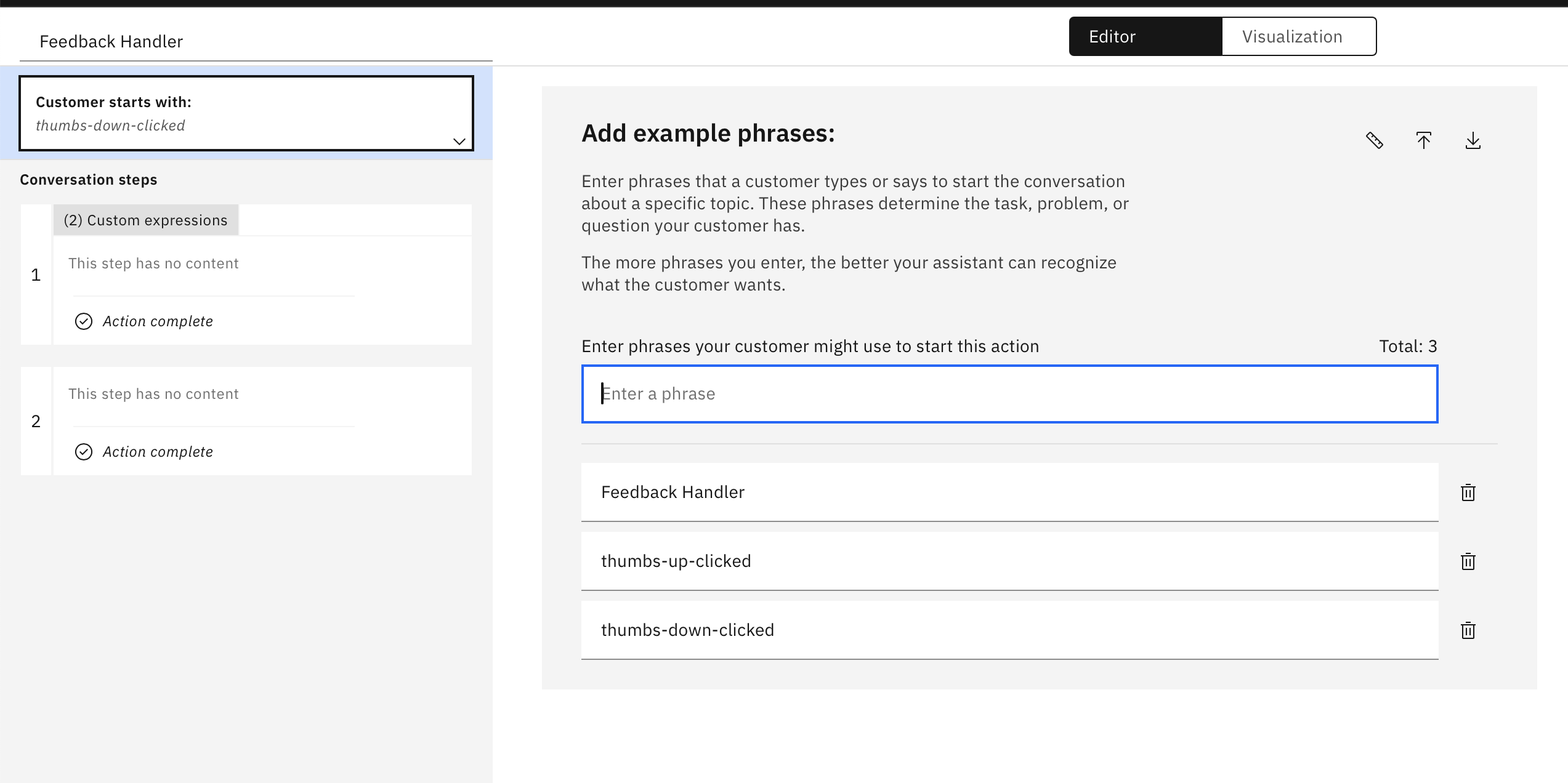Delete the "Feedback Handler" phrase via trash icon
This screenshot has height=783, width=1568.
(1468, 492)
